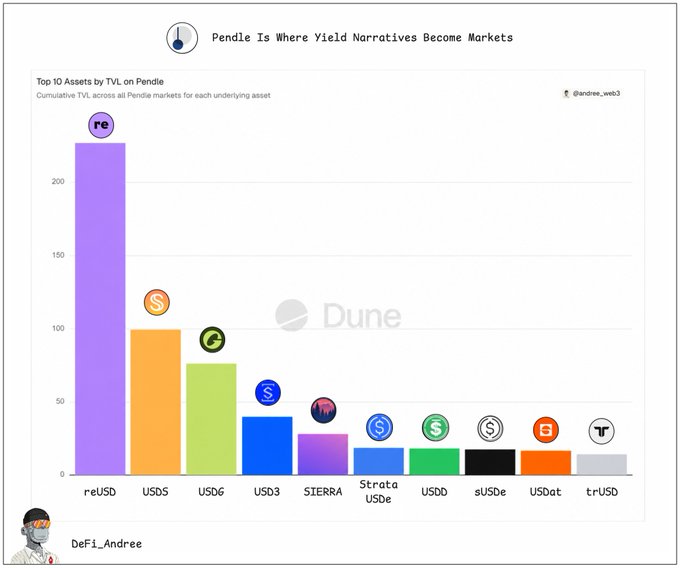Click the purple 're' reUSD token icon

(x=101, y=125)
